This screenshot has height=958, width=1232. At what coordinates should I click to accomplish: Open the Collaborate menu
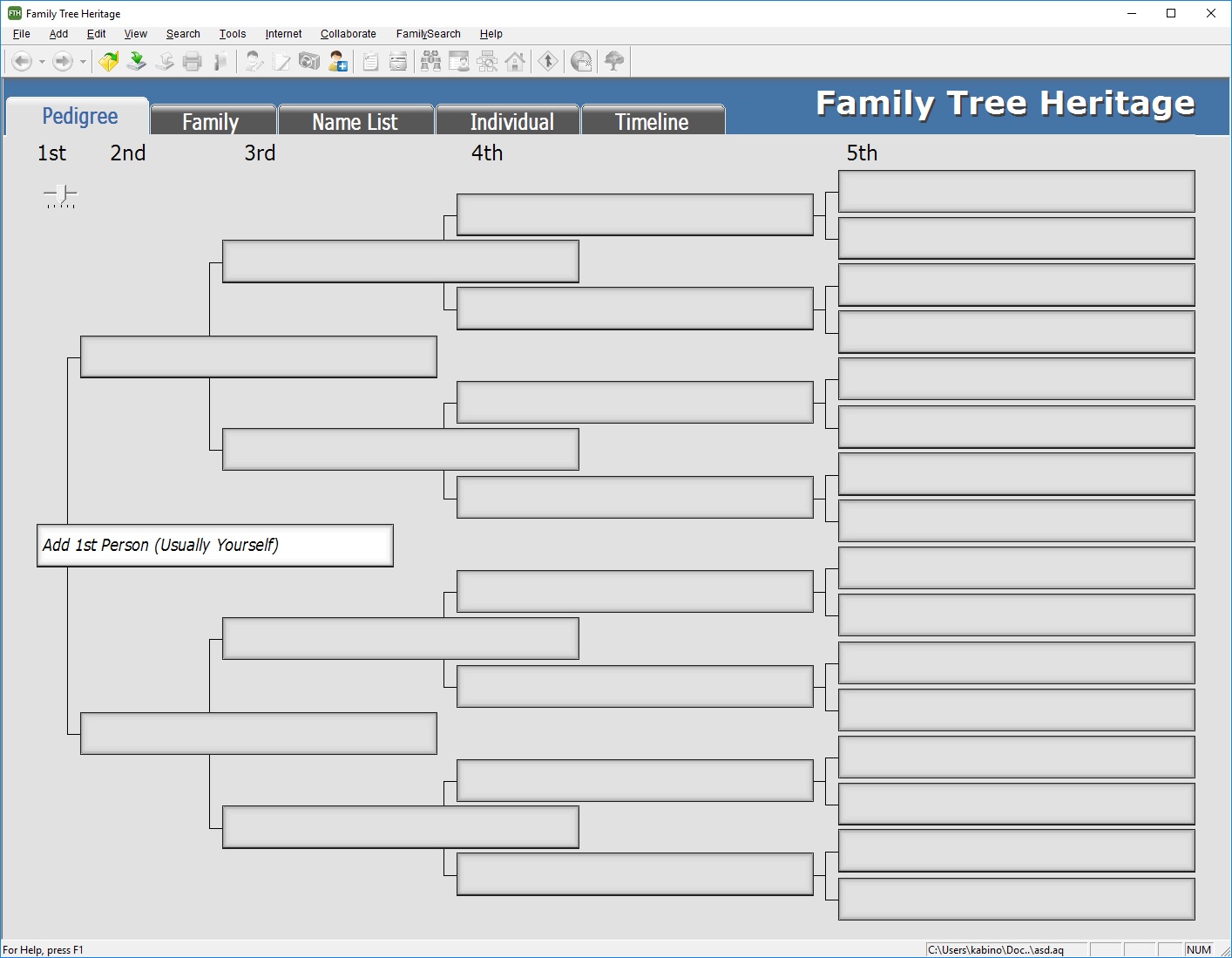click(x=348, y=34)
